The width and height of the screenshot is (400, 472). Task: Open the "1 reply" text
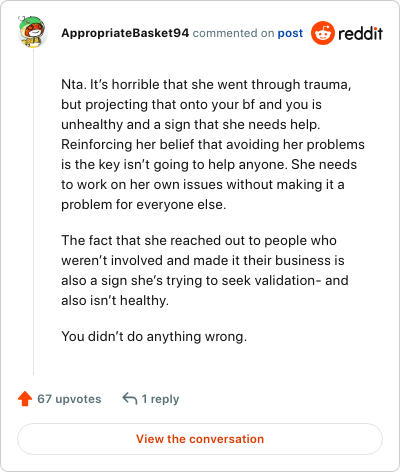[x=160, y=399]
